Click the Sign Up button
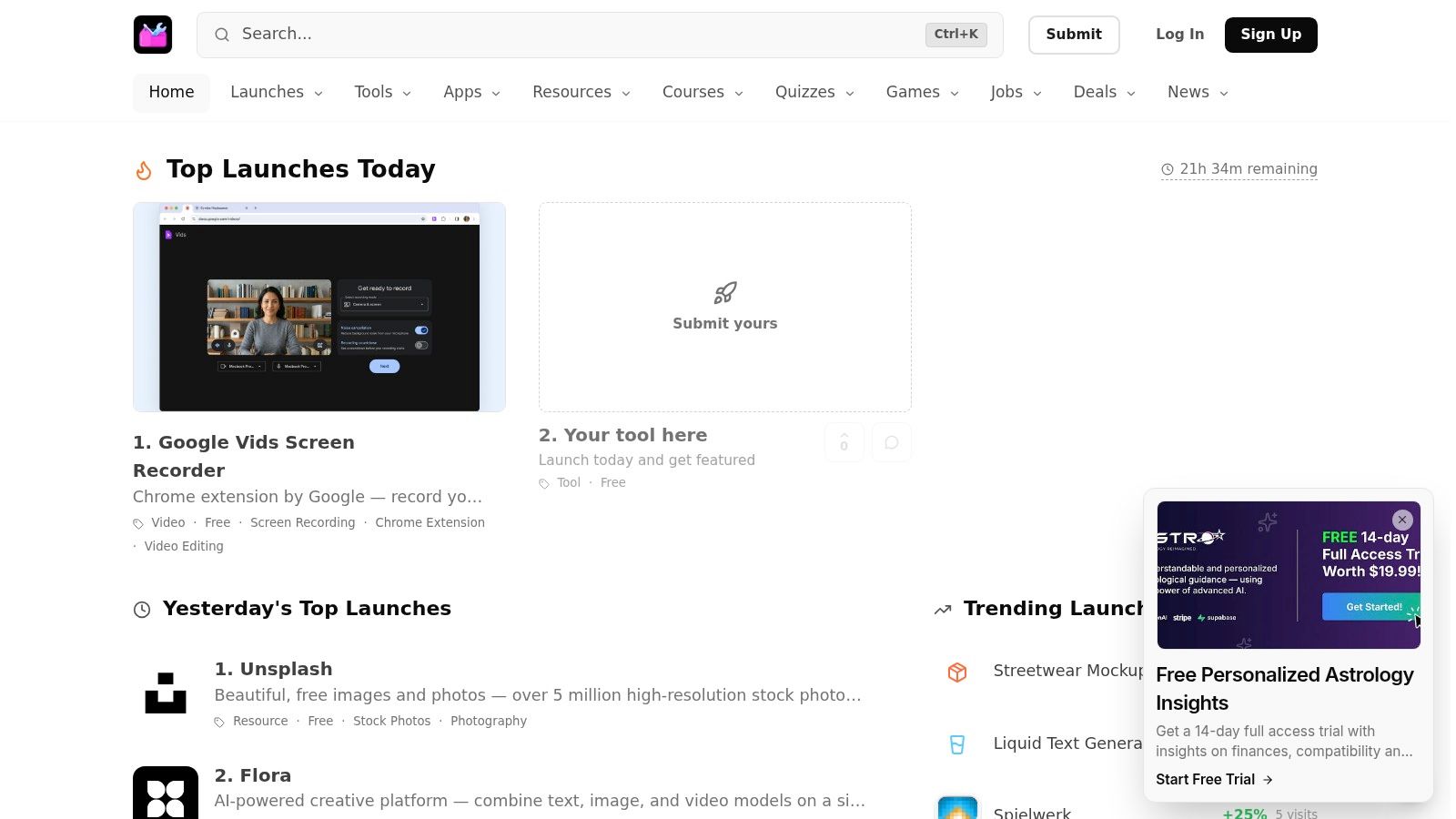This screenshot has width=1456, height=819. pos(1270,35)
